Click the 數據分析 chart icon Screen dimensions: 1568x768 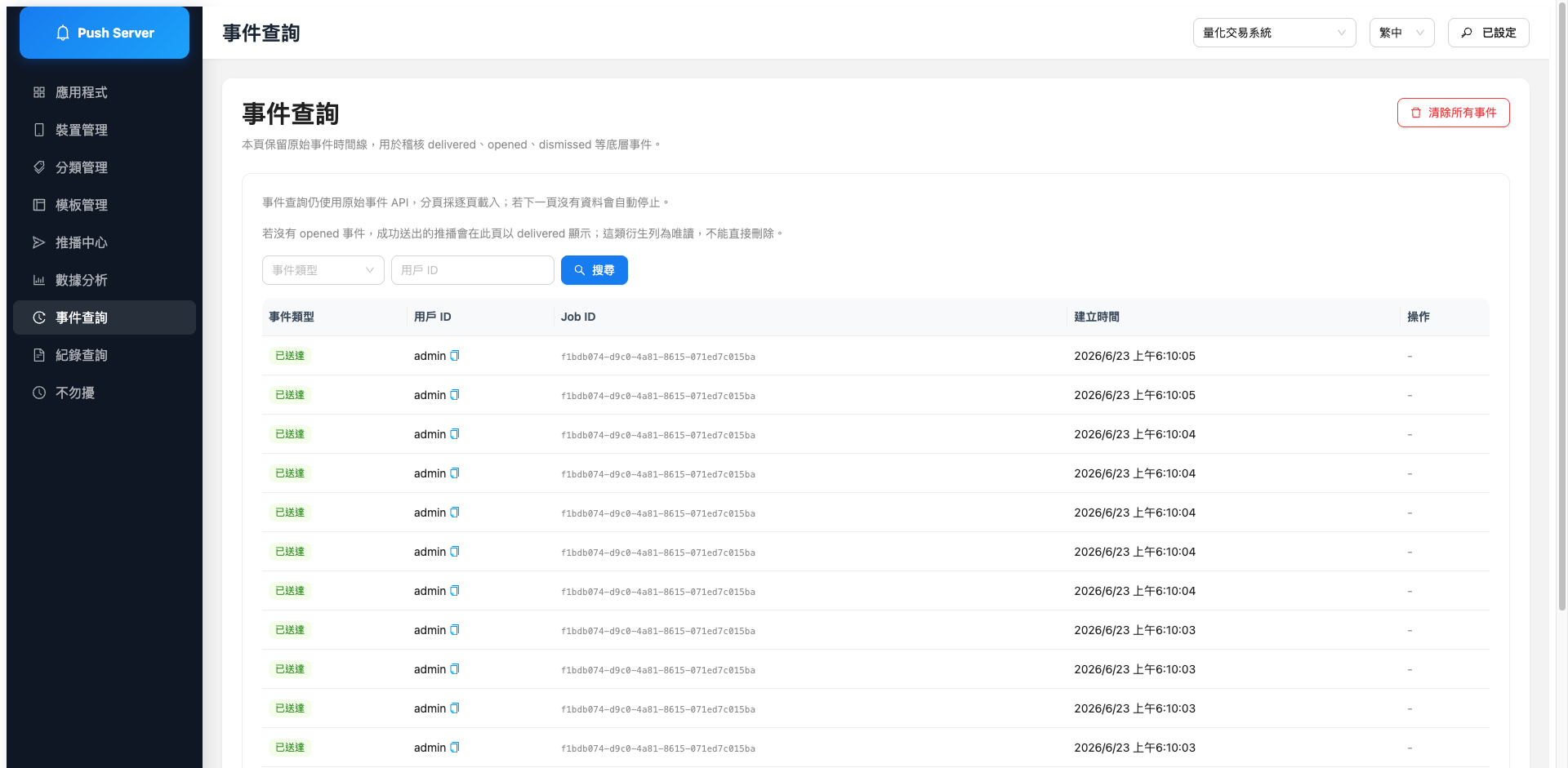click(39, 280)
